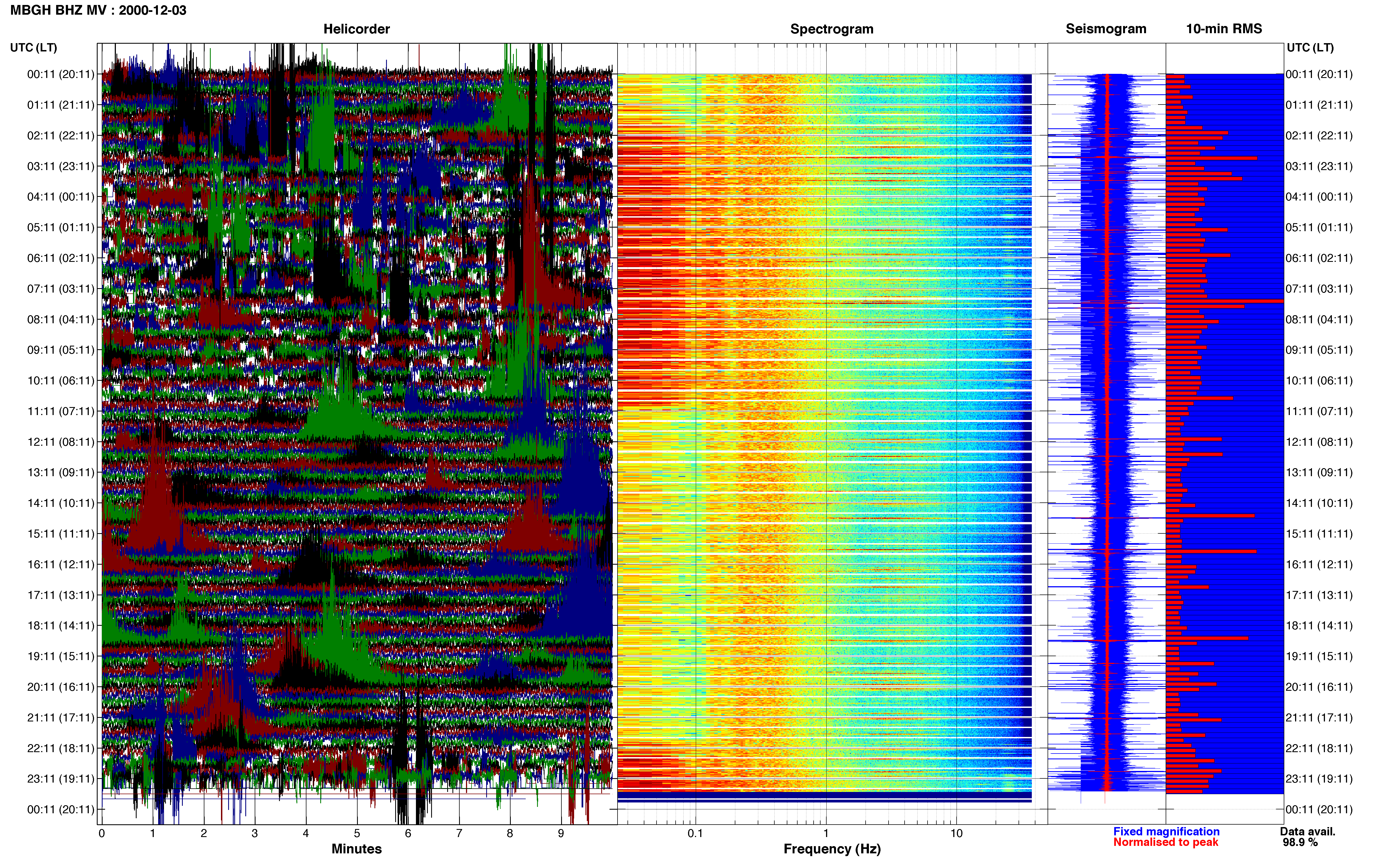Click Helicorder time label 19:11 (15:11)
Image resolution: width=1388 pixels, height=868 pixels.
[61, 656]
